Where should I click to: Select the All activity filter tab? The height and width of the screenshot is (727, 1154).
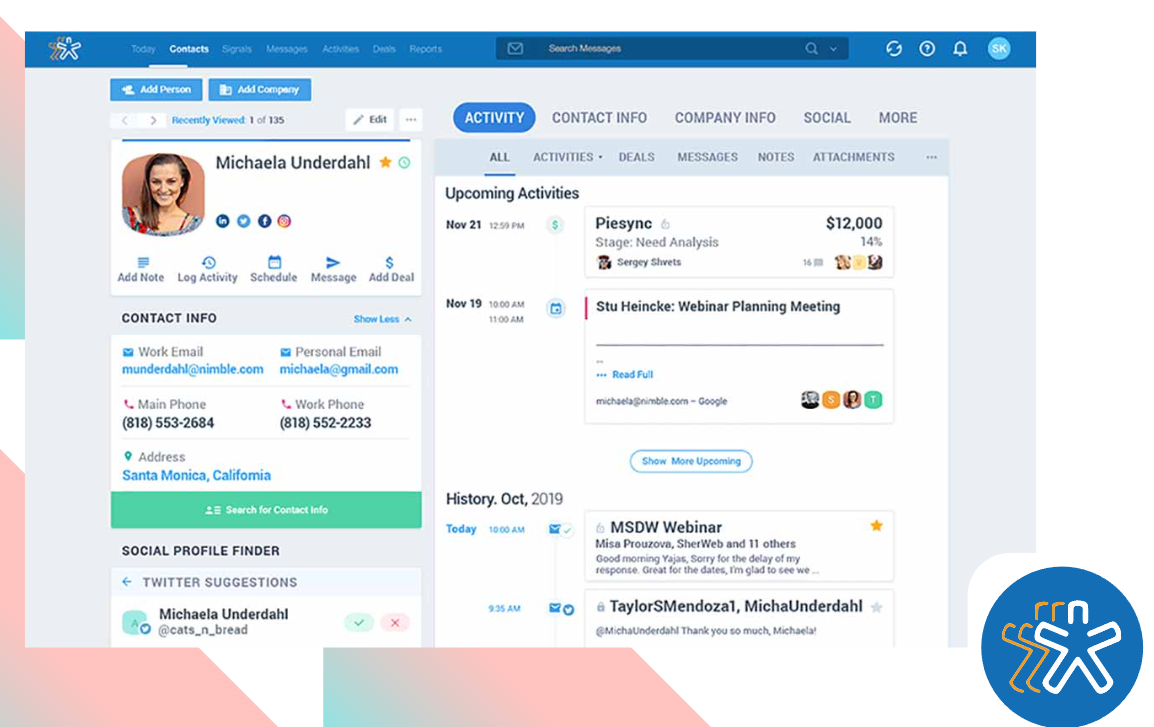coord(499,157)
